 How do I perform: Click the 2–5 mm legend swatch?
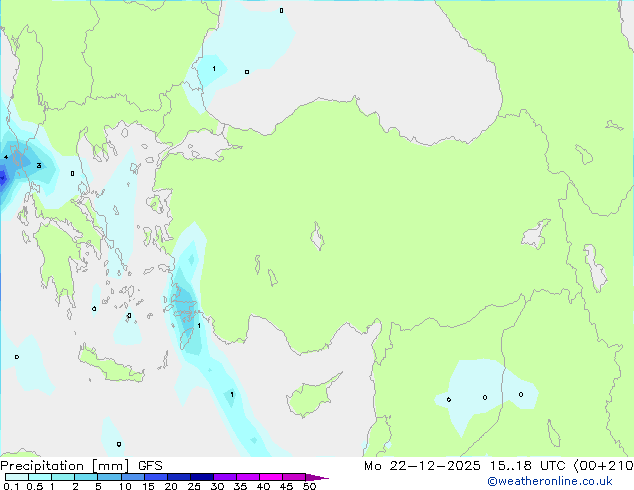pos(86,477)
